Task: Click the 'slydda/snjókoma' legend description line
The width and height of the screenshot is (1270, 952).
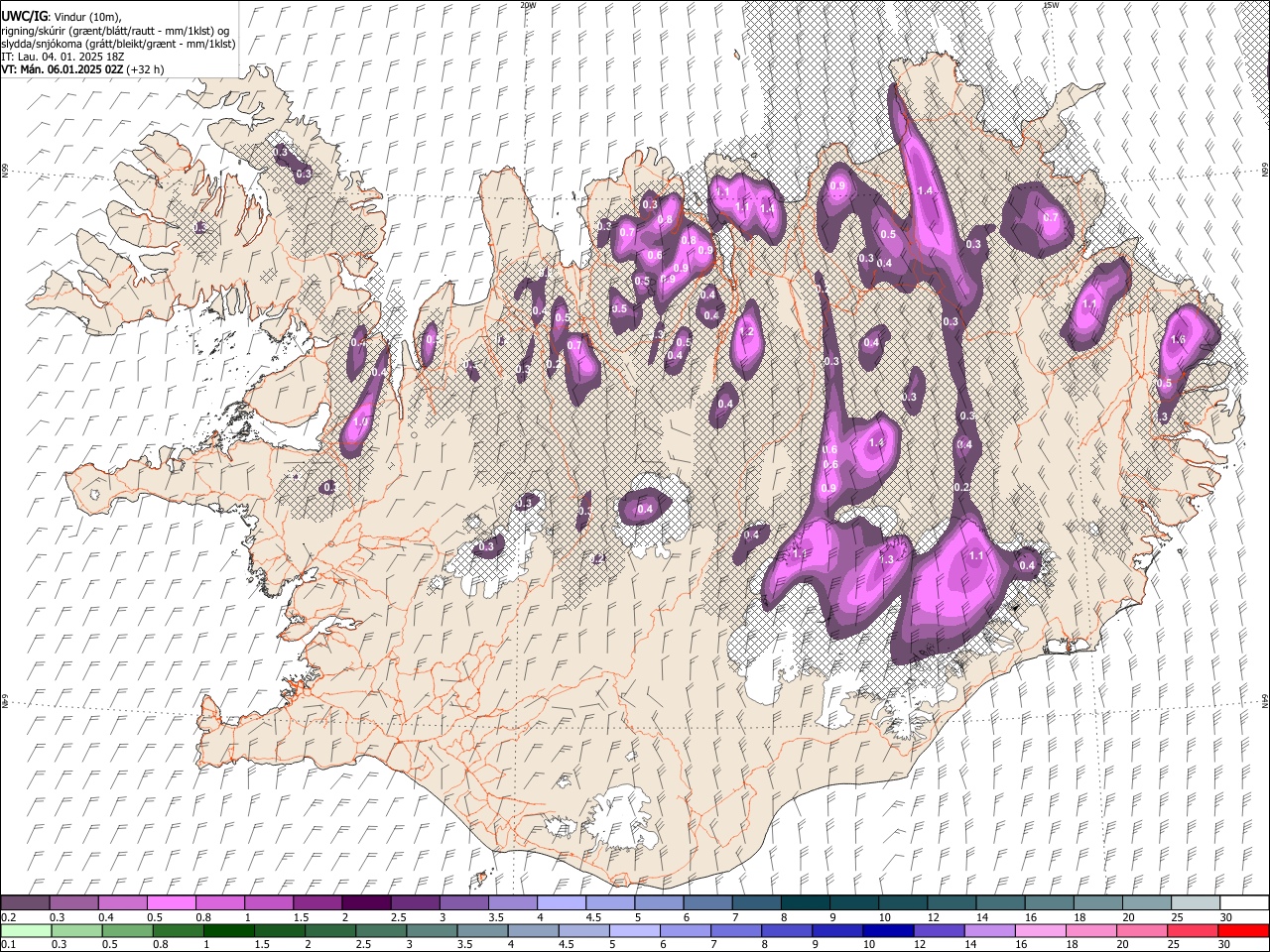Action: point(119,44)
